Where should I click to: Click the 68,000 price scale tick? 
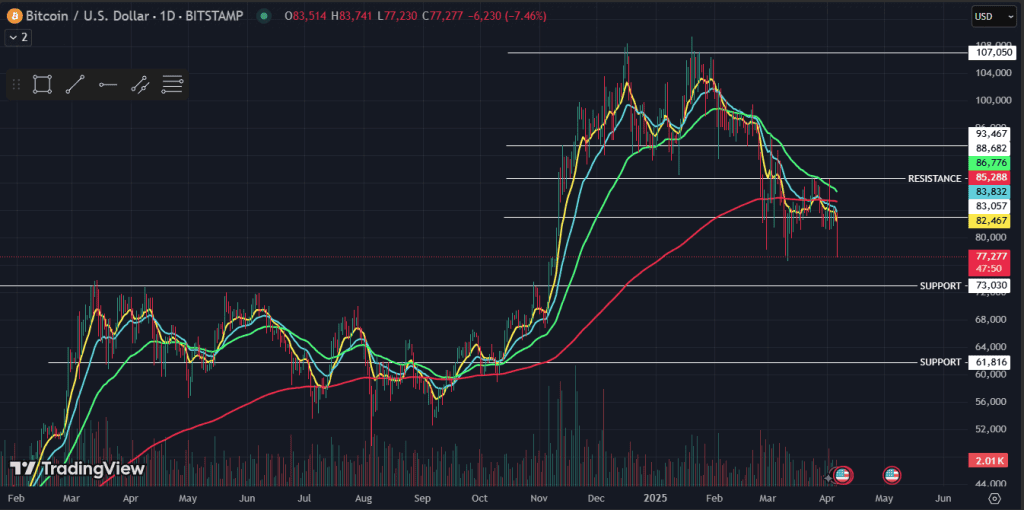pyautogui.click(x=991, y=319)
